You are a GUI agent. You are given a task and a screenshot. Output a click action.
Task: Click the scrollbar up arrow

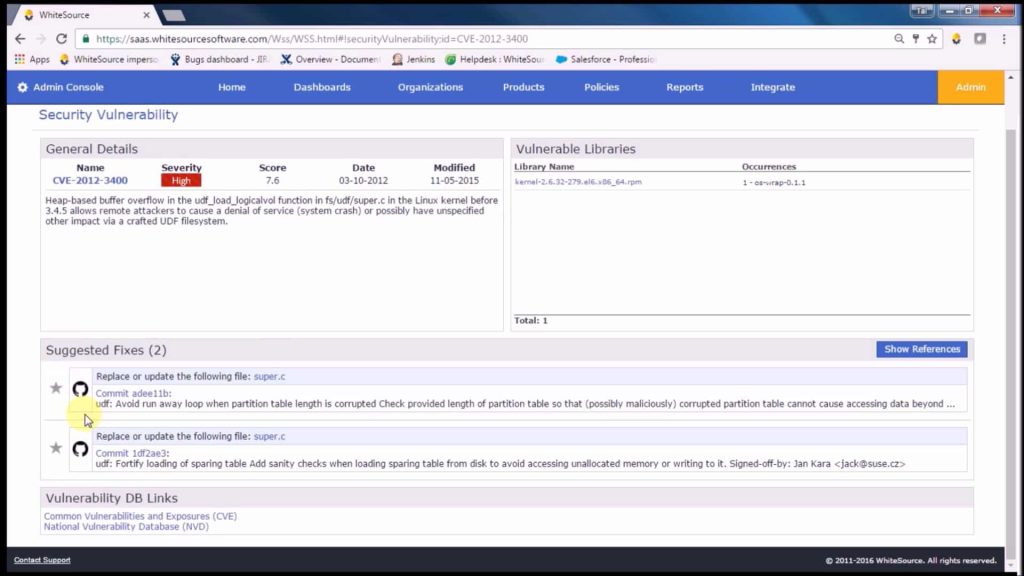(x=1011, y=78)
